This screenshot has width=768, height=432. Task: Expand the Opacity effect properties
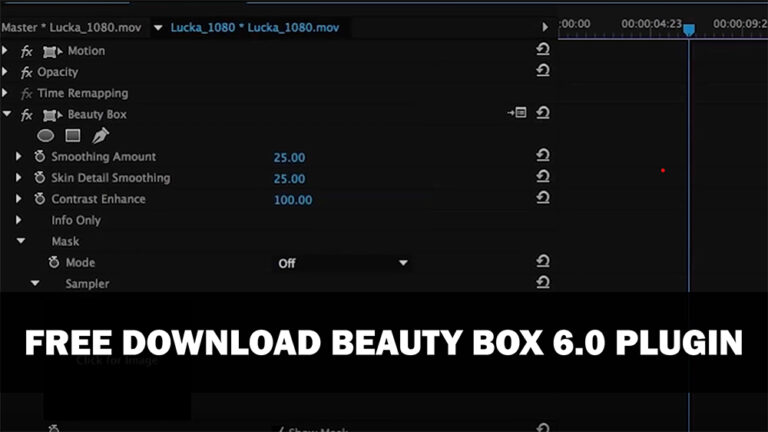pos(5,72)
